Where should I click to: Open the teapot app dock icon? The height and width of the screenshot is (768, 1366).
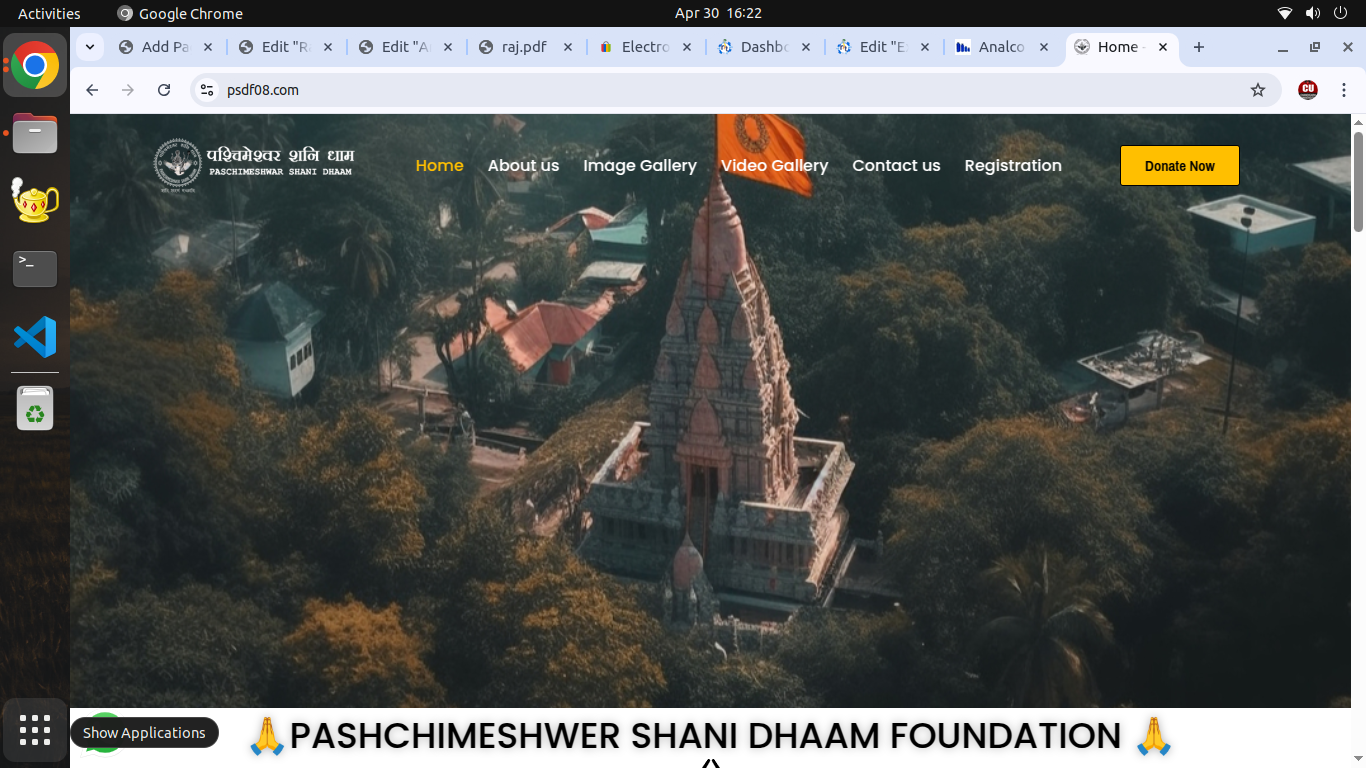35,200
